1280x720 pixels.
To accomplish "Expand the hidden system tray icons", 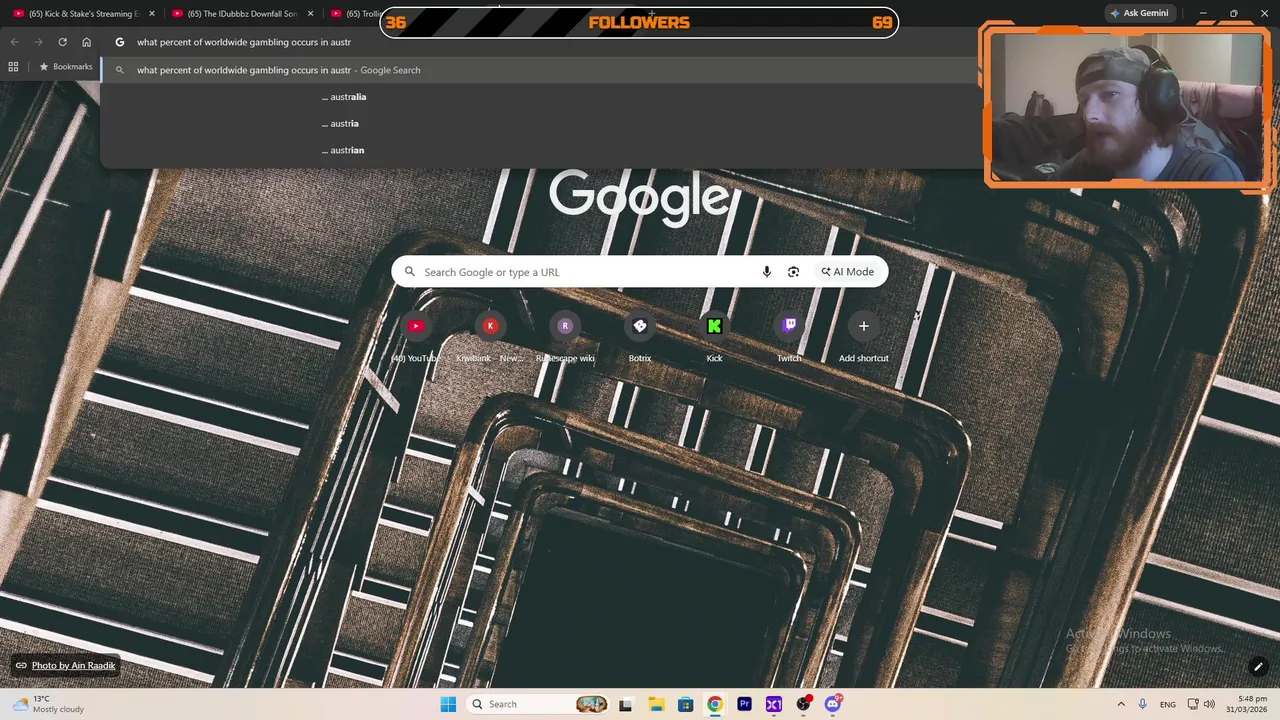I will pos(1121,704).
